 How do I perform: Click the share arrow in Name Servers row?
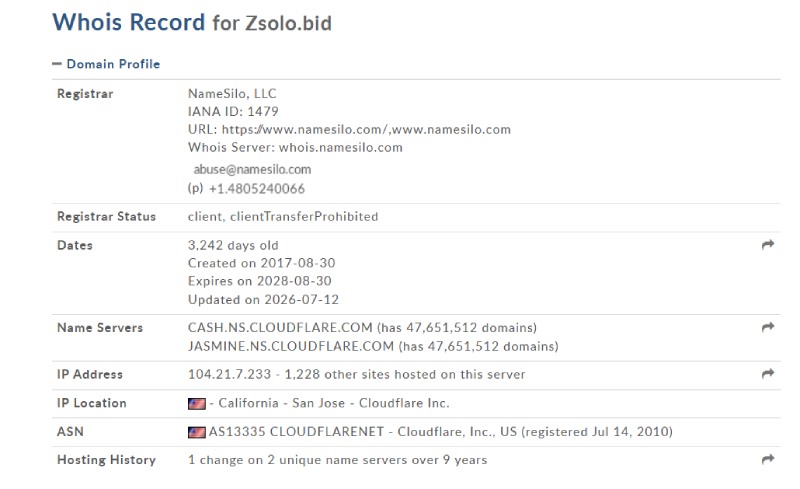pyautogui.click(x=768, y=327)
